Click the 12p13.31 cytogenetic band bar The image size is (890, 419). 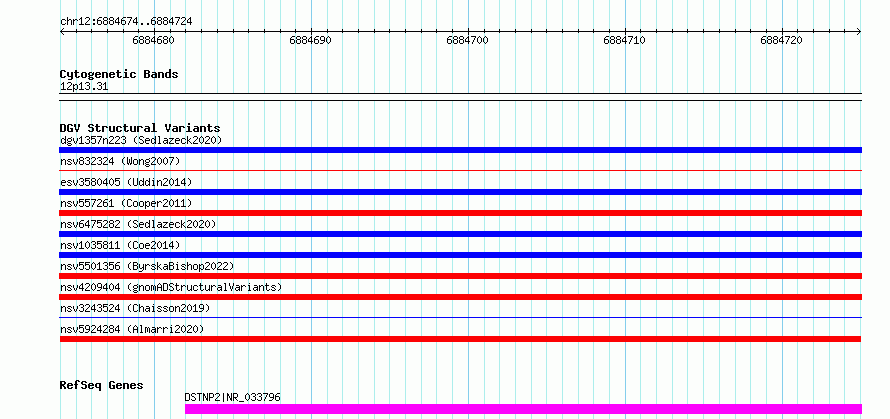tap(460, 97)
